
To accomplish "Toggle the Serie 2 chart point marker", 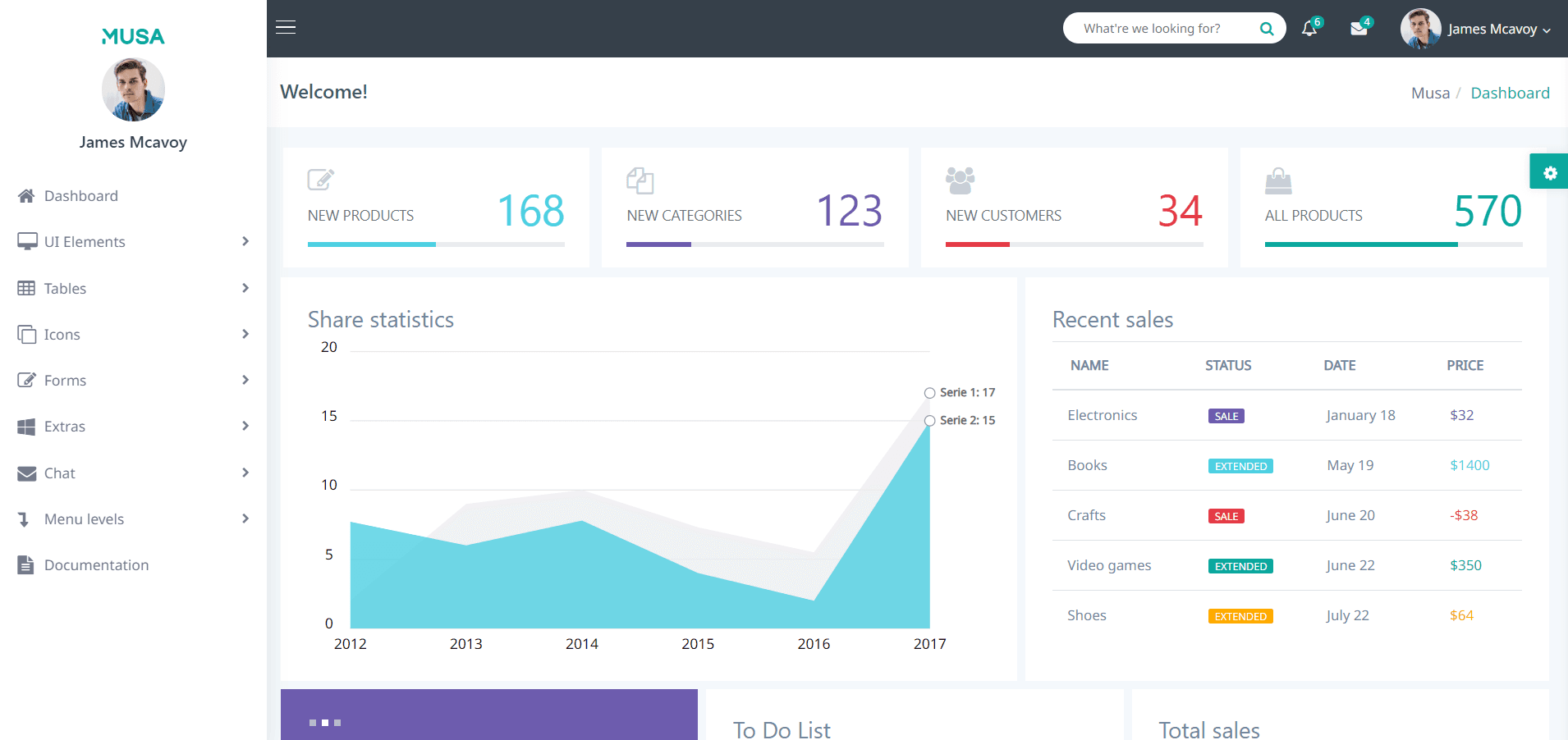I will coord(929,421).
